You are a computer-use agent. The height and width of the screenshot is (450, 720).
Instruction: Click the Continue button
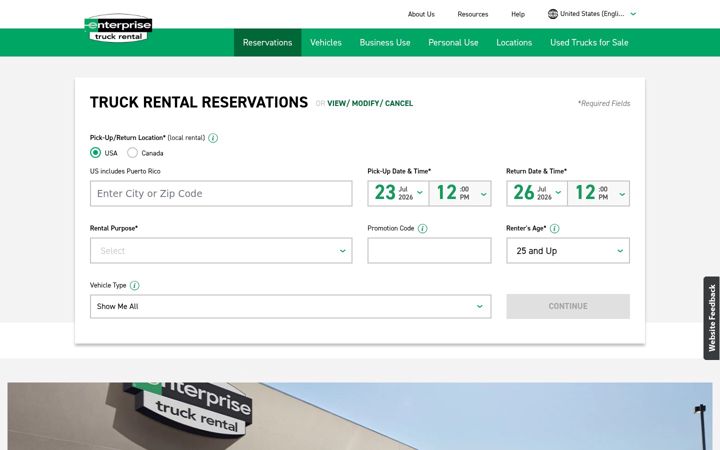point(568,306)
